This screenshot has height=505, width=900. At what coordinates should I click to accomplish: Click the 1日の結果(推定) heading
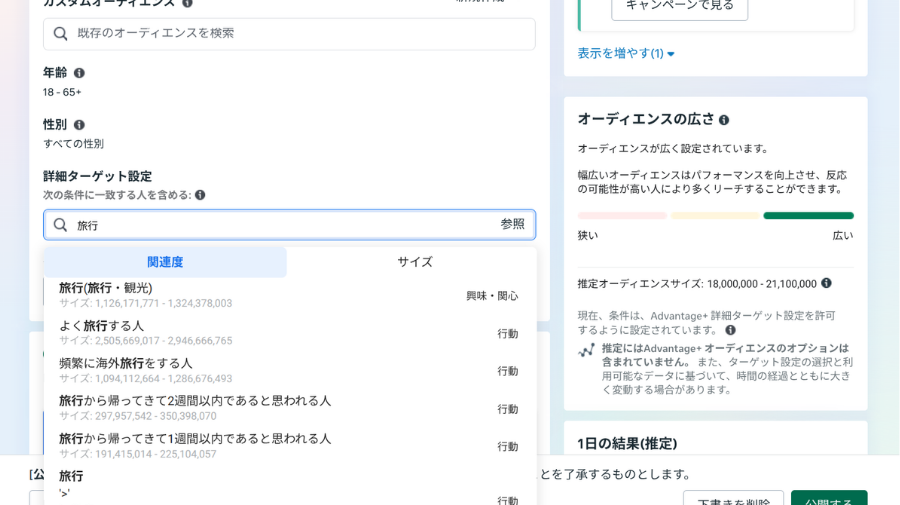[x=627, y=444]
